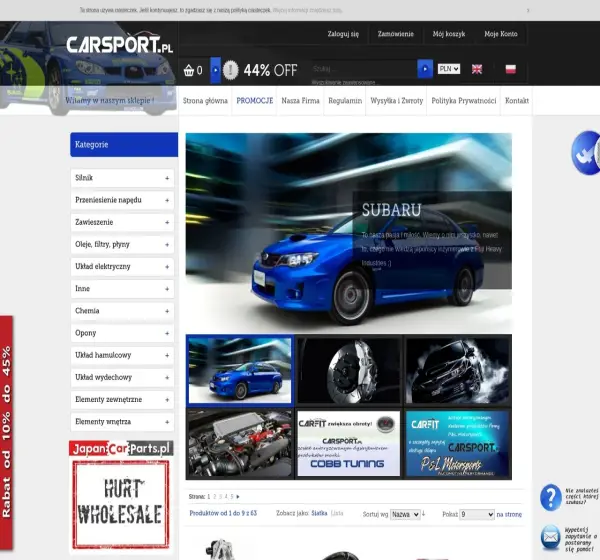The height and width of the screenshot is (560, 600).
Task: Open the Kontakt menu item
Action: tap(517, 101)
